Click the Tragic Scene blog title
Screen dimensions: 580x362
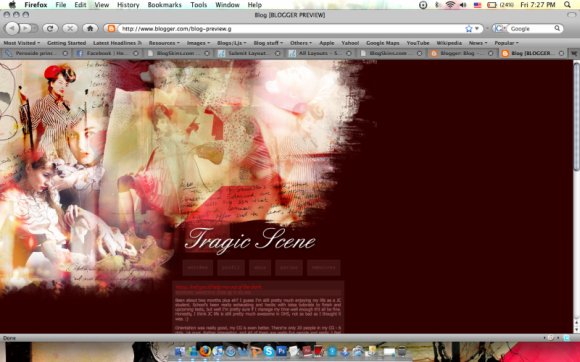coord(250,240)
